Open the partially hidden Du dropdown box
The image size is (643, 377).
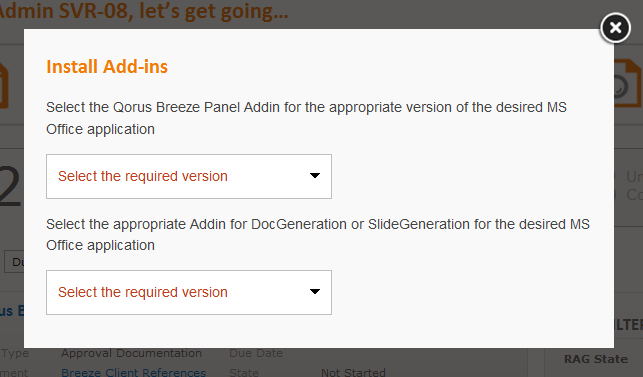pyautogui.click(x=14, y=262)
